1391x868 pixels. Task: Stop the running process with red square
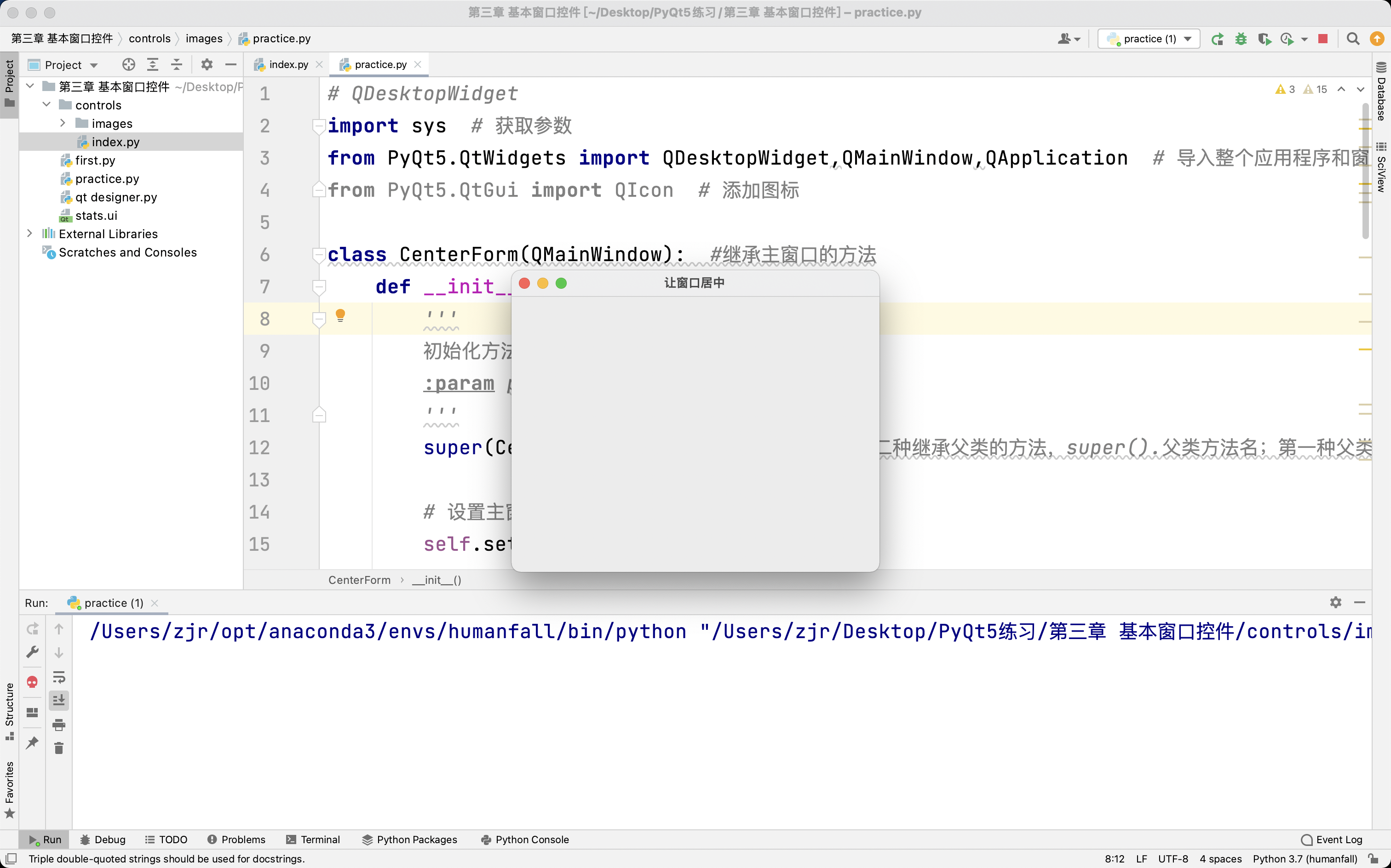(x=1322, y=39)
